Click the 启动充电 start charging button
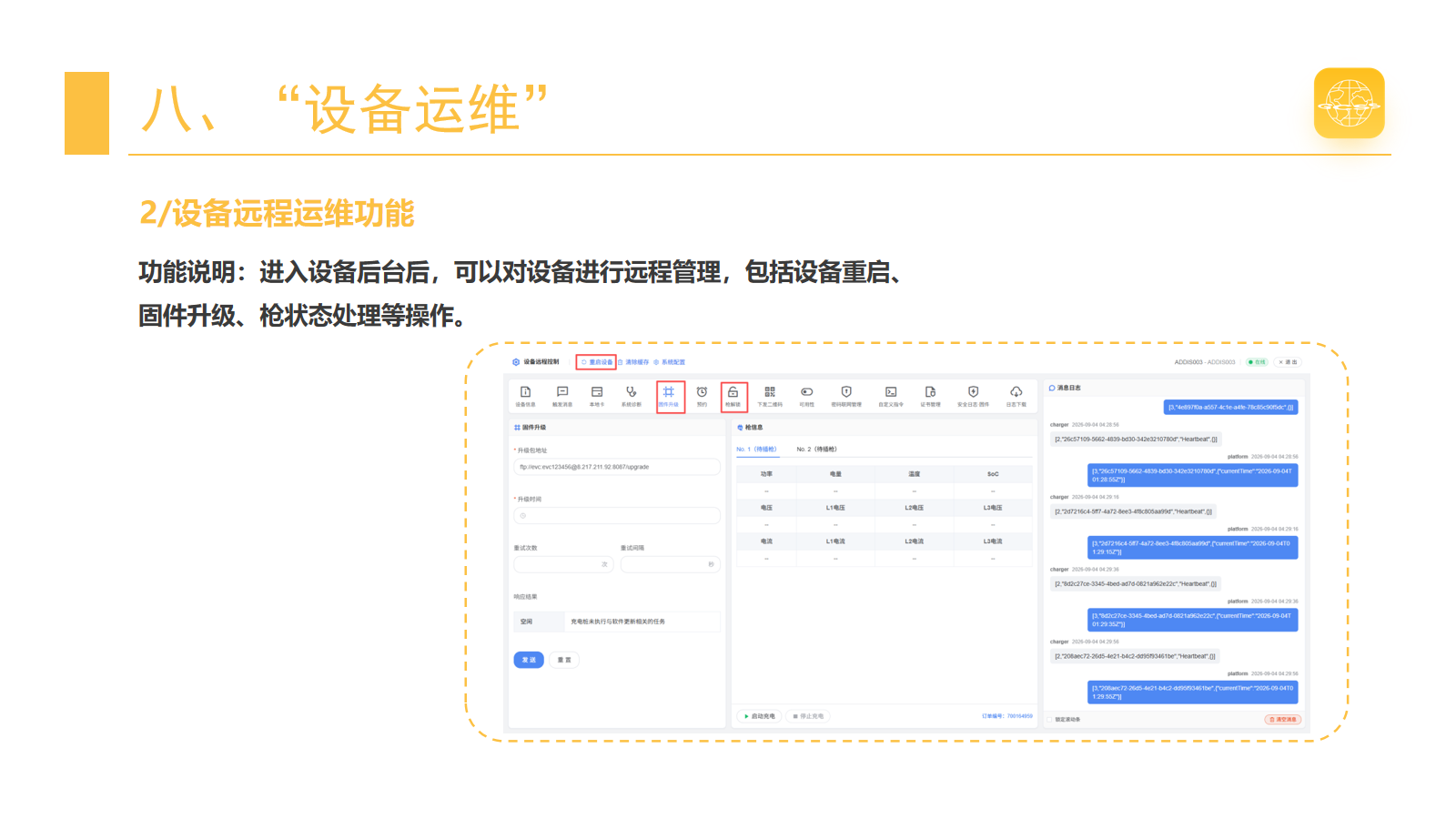 click(x=759, y=716)
